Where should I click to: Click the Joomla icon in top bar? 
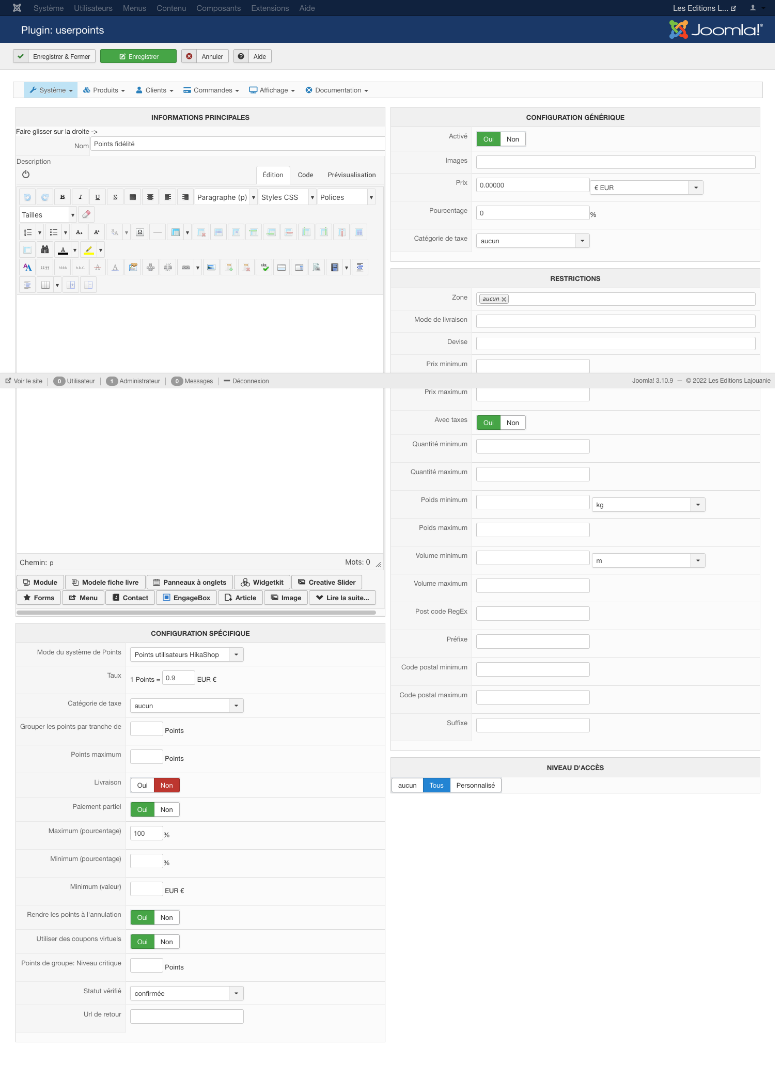pyautogui.click(x=17, y=8)
